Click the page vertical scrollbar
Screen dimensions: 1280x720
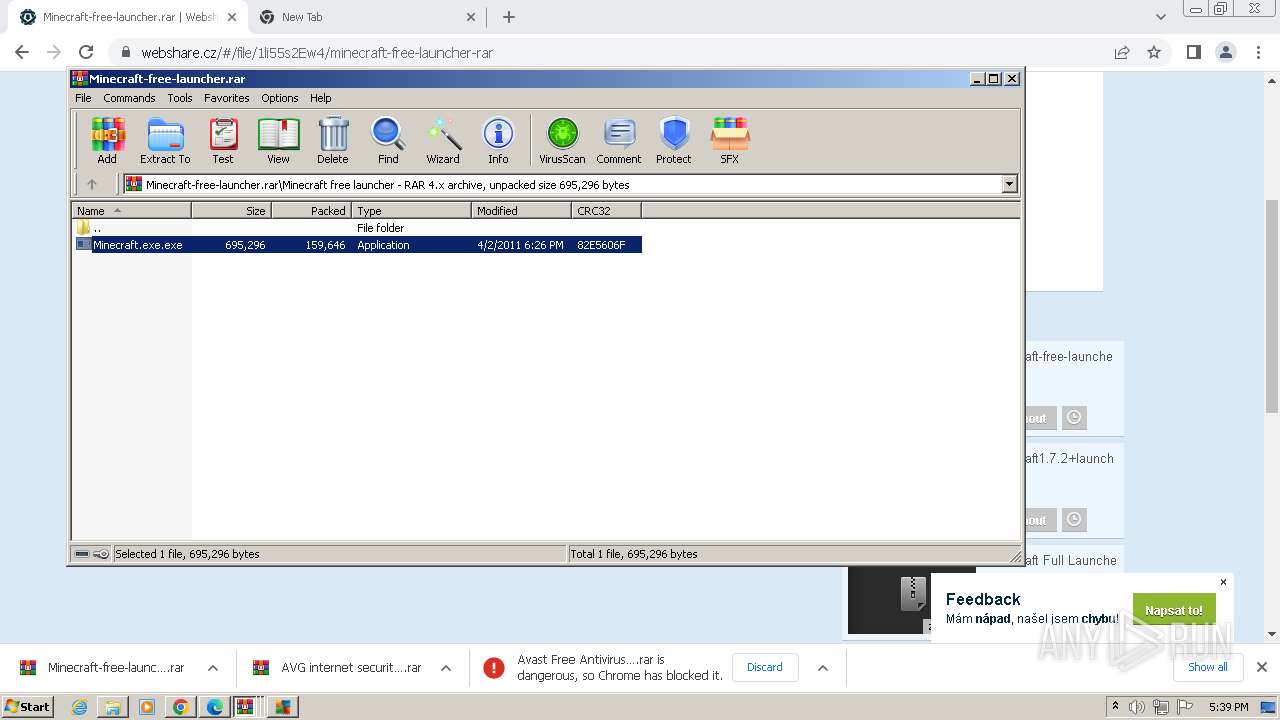pyautogui.click(x=1272, y=306)
